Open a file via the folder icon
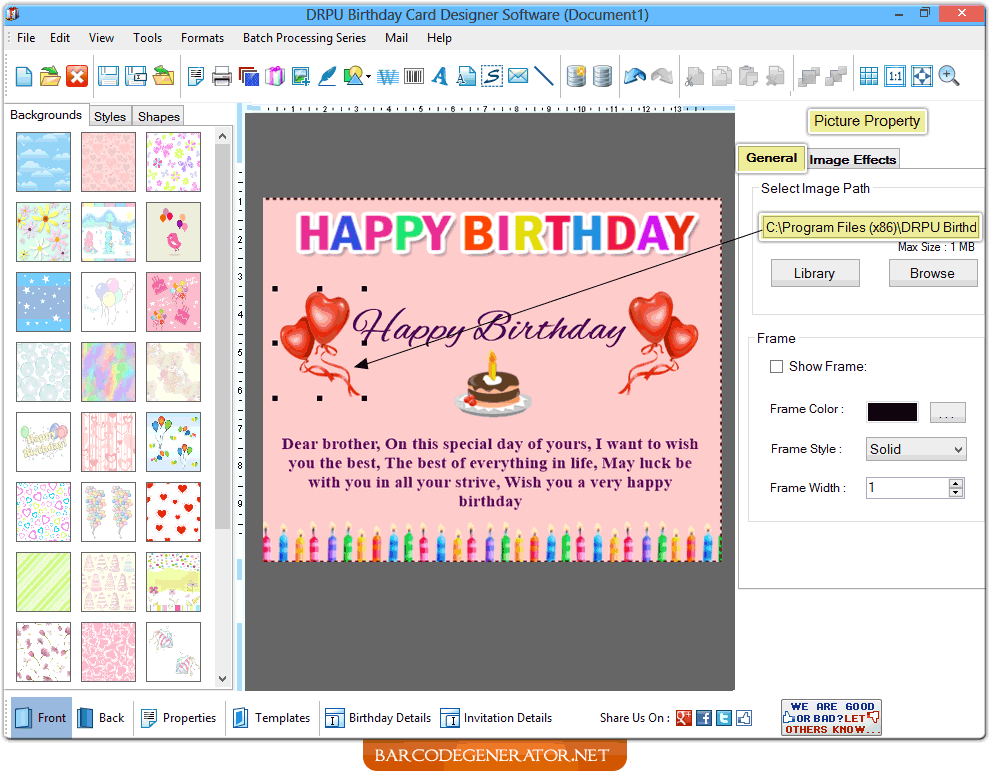Screen dimensions: 990x771 click(x=50, y=76)
